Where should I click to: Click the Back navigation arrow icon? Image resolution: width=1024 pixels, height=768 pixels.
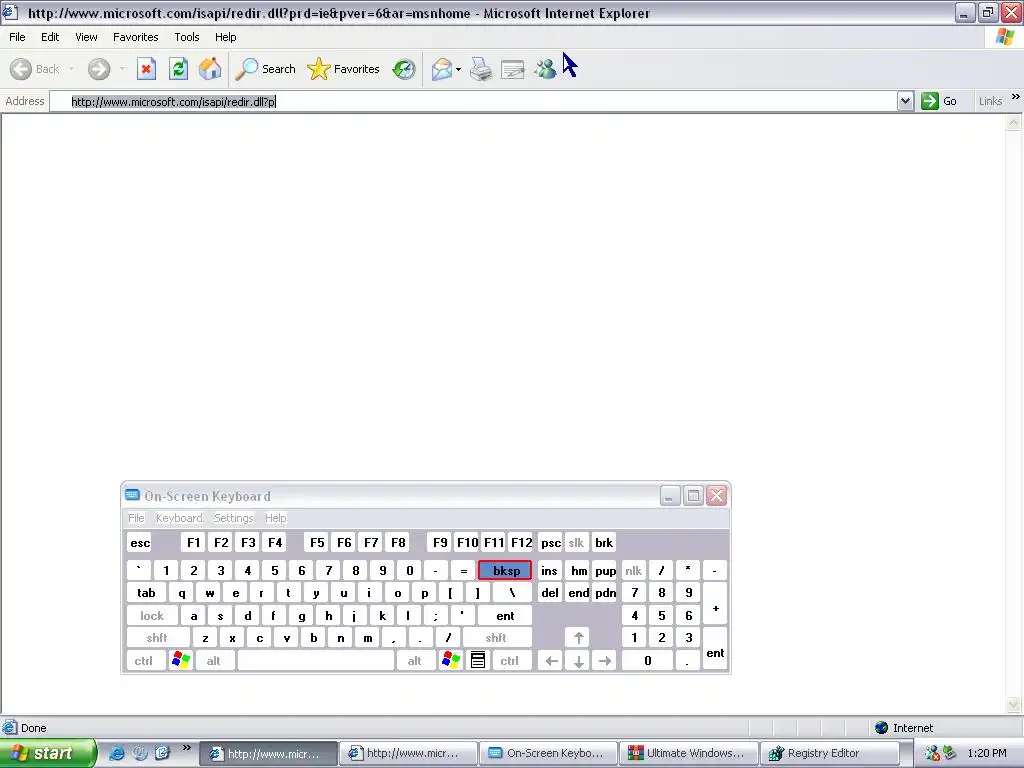[21, 69]
